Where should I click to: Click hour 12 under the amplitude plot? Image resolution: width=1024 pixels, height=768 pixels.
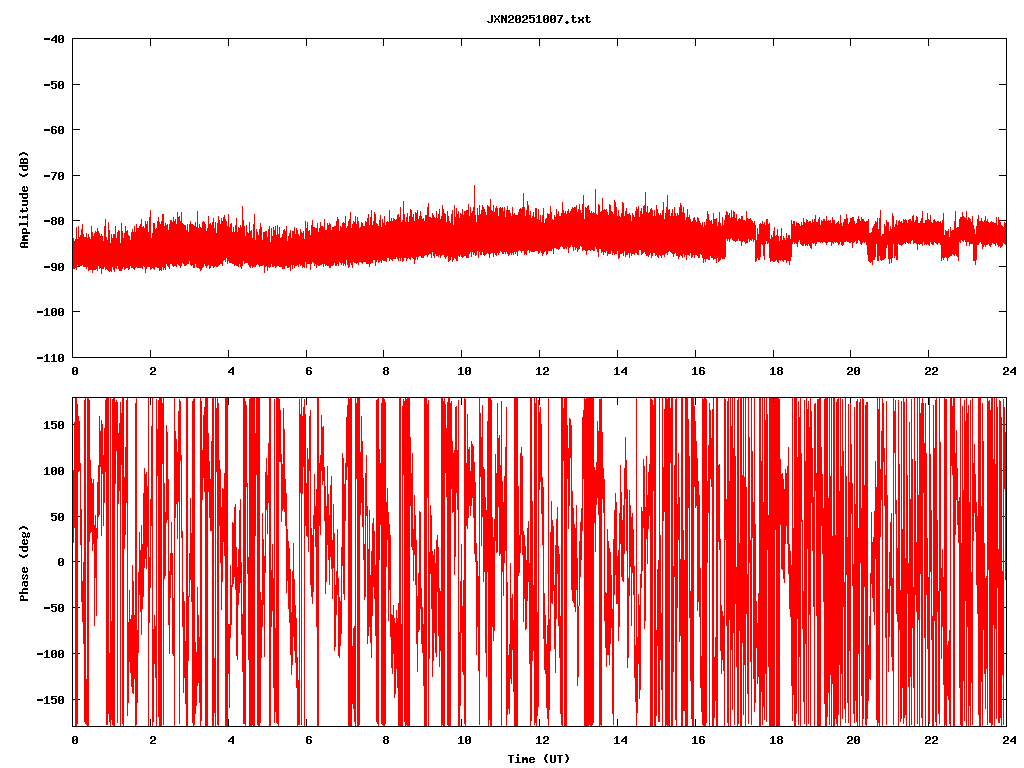(x=540, y=371)
